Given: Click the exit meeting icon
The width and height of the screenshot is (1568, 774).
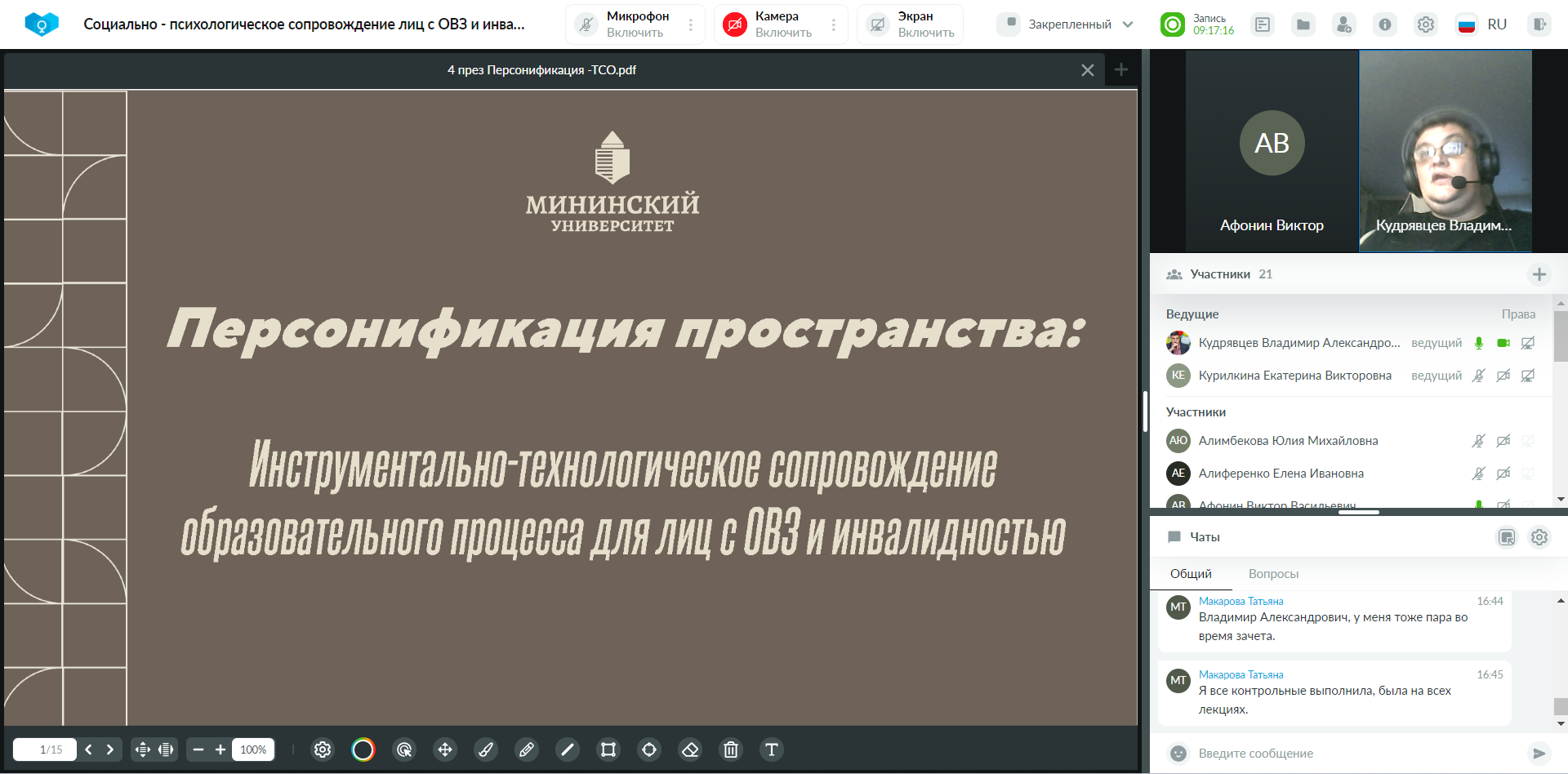Looking at the screenshot, I should [x=1539, y=24].
